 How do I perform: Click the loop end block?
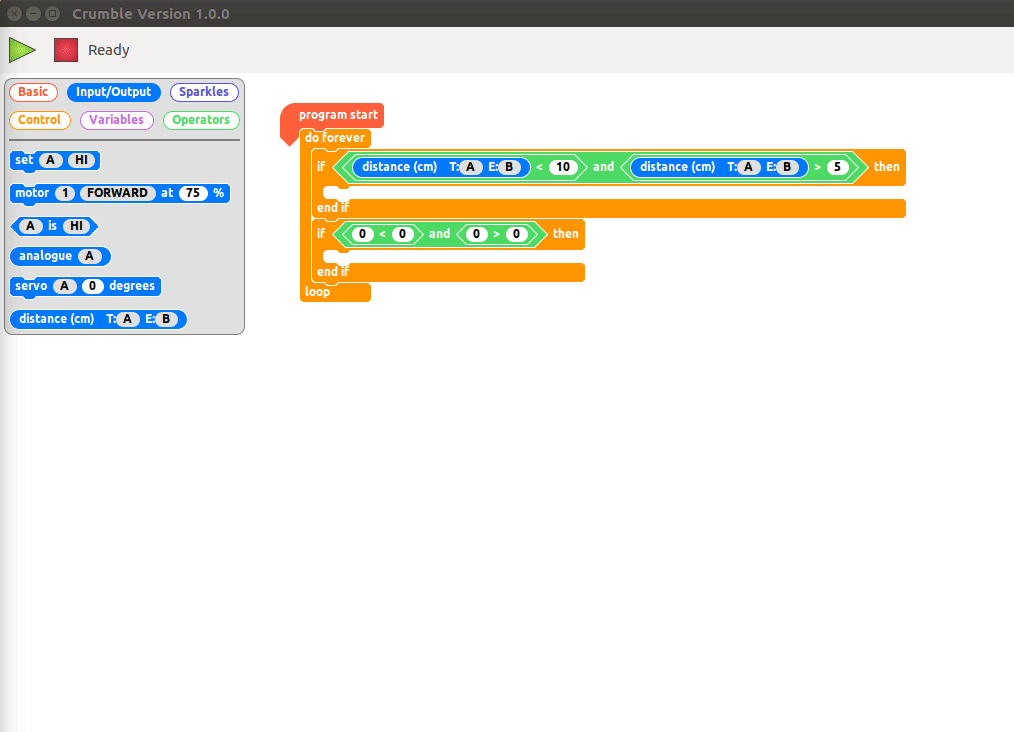[x=335, y=292]
